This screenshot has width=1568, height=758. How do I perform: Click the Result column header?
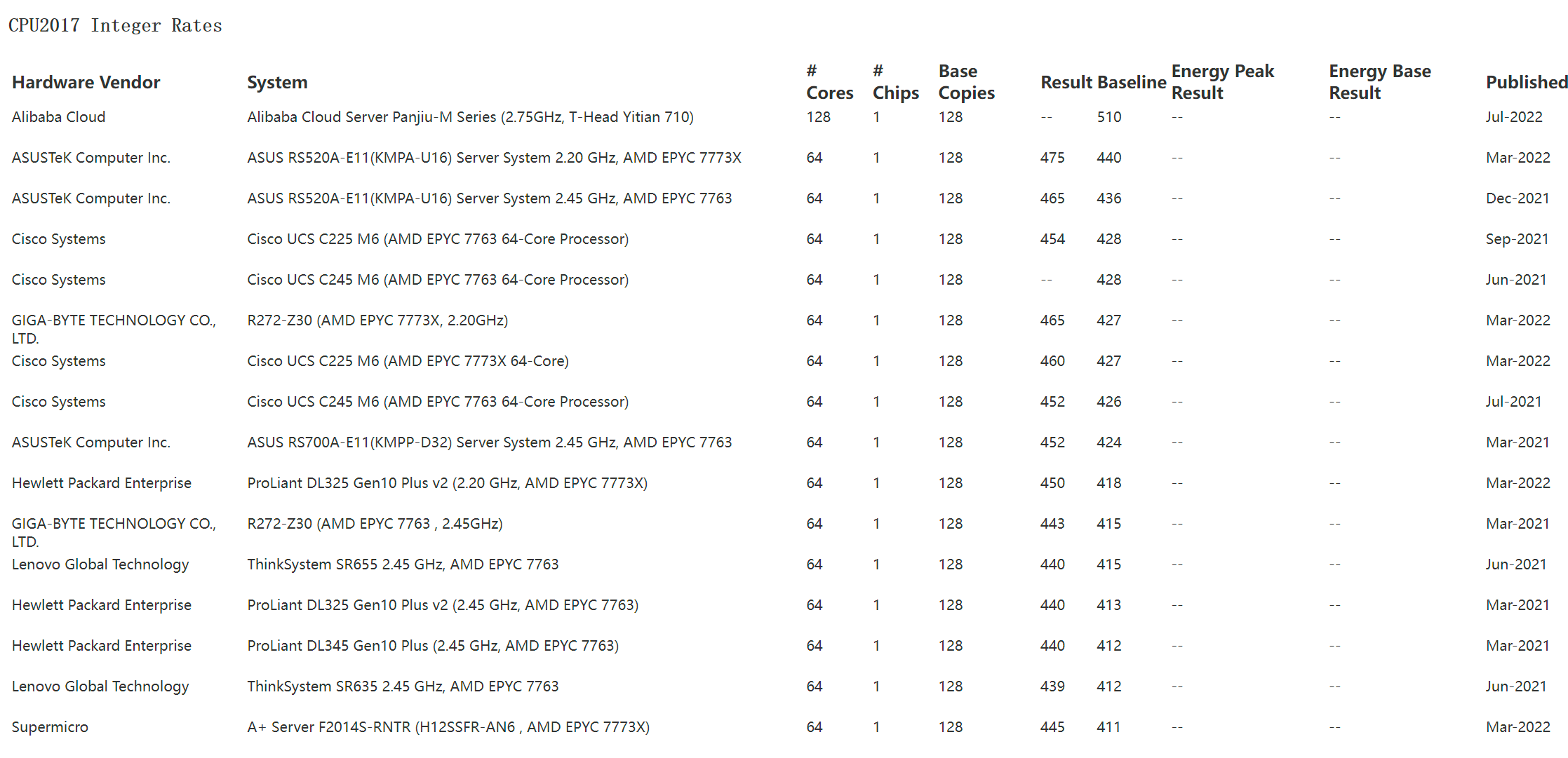1066,83
